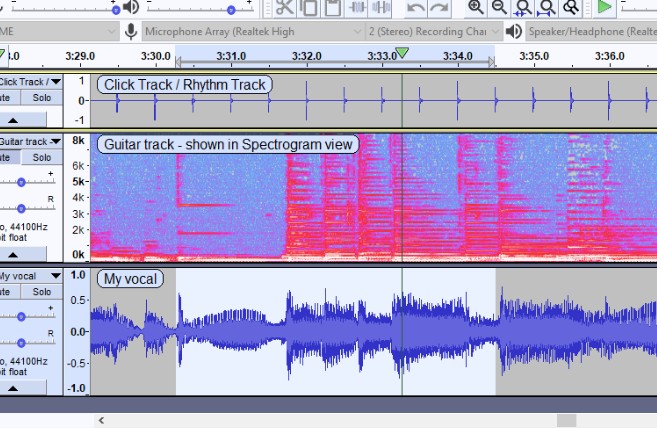Image resolution: width=657 pixels, height=428 pixels.
Task: Undo the last edit
Action: (x=416, y=7)
